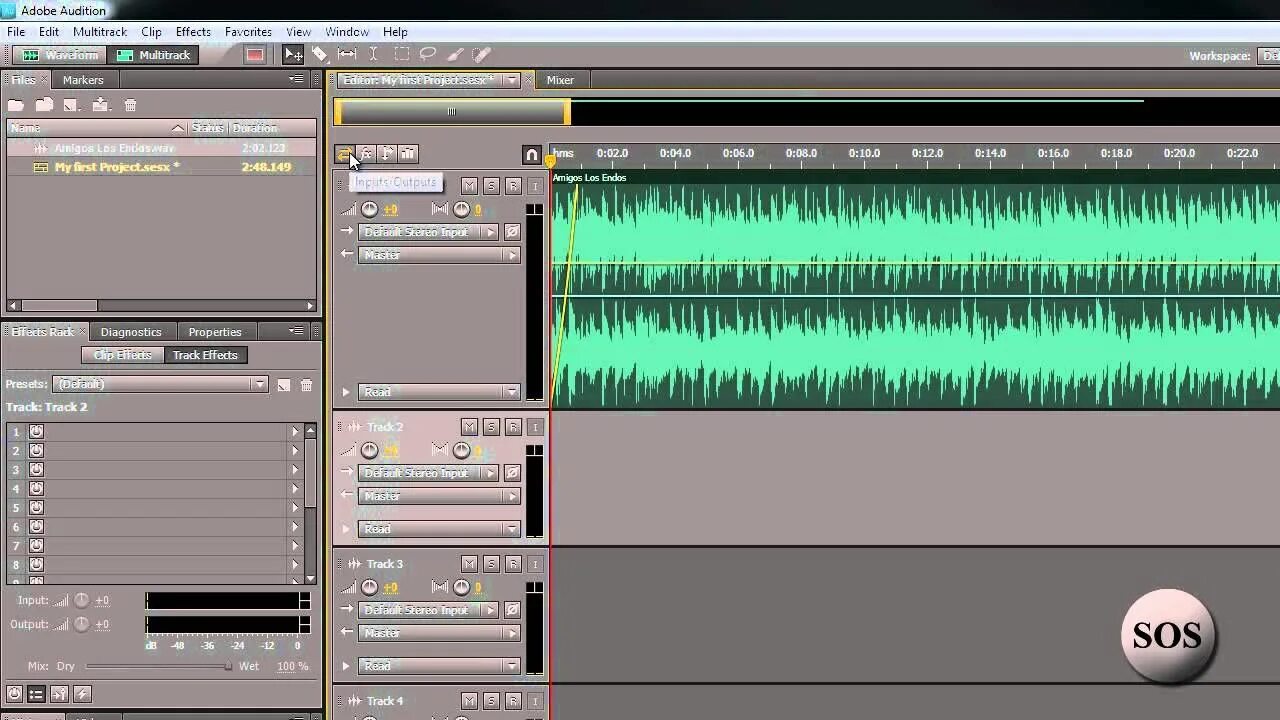This screenshot has width=1280, height=720.
Task: Switch to the Mixer tab
Action: pyautogui.click(x=560, y=79)
